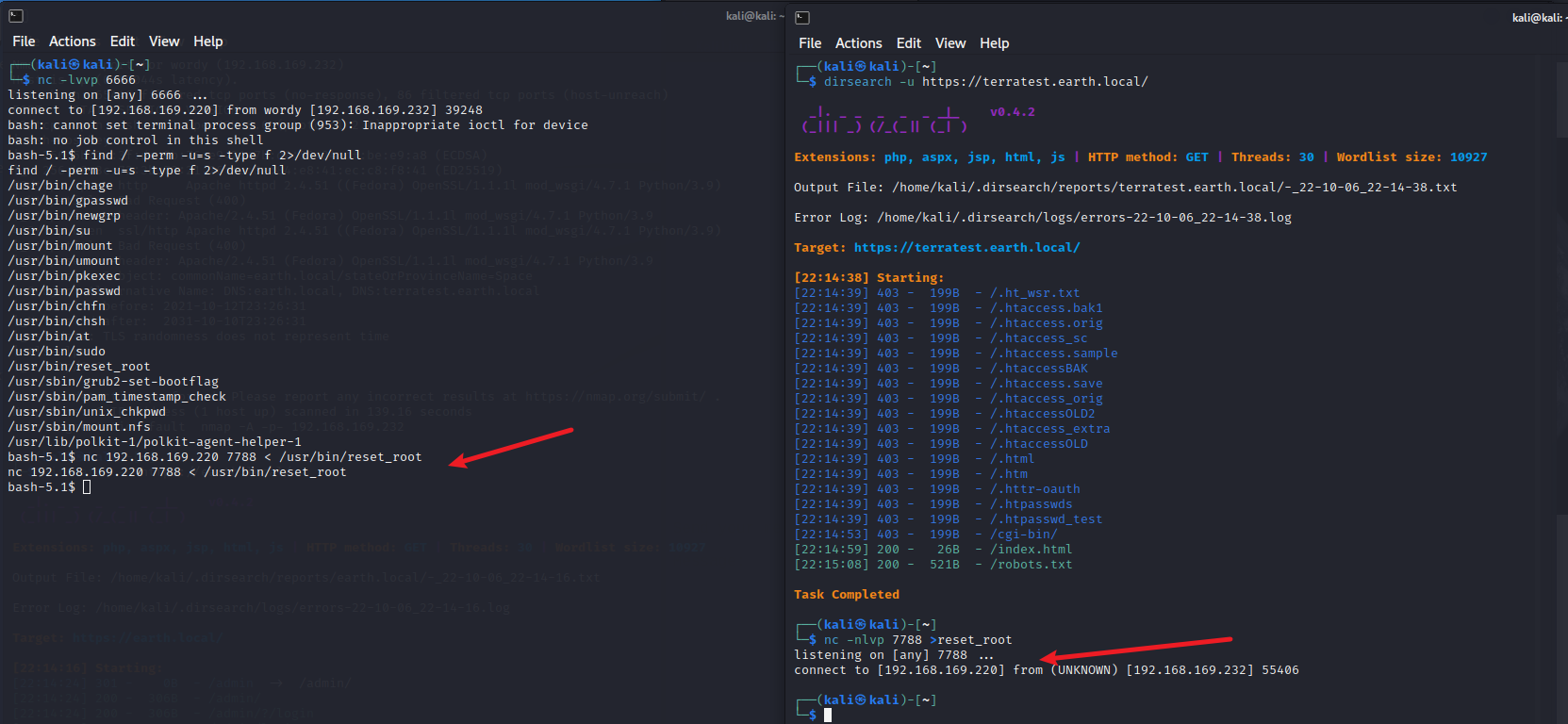The width and height of the screenshot is (1568, 724).
Task: Click the Error Log path line
Action: click(1043, 218)
